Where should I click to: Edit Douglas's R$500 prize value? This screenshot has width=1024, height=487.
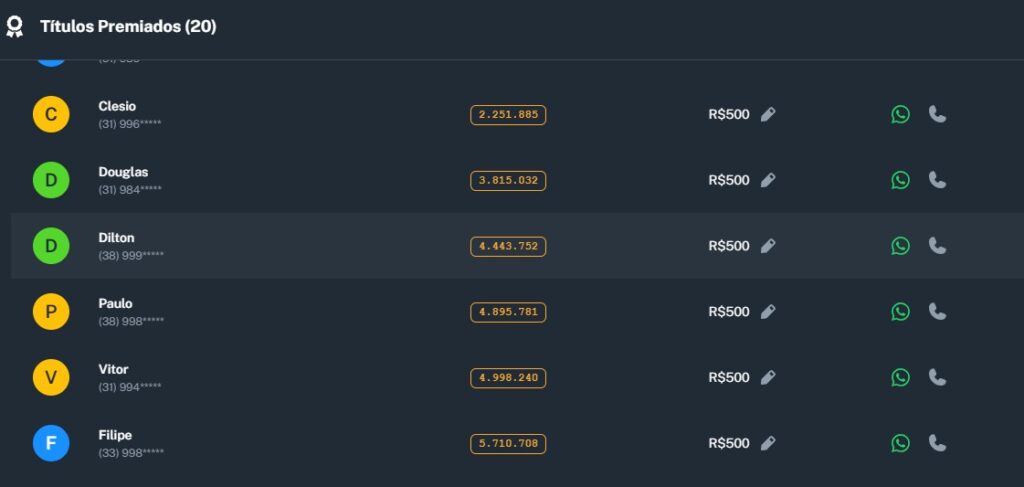768,180
